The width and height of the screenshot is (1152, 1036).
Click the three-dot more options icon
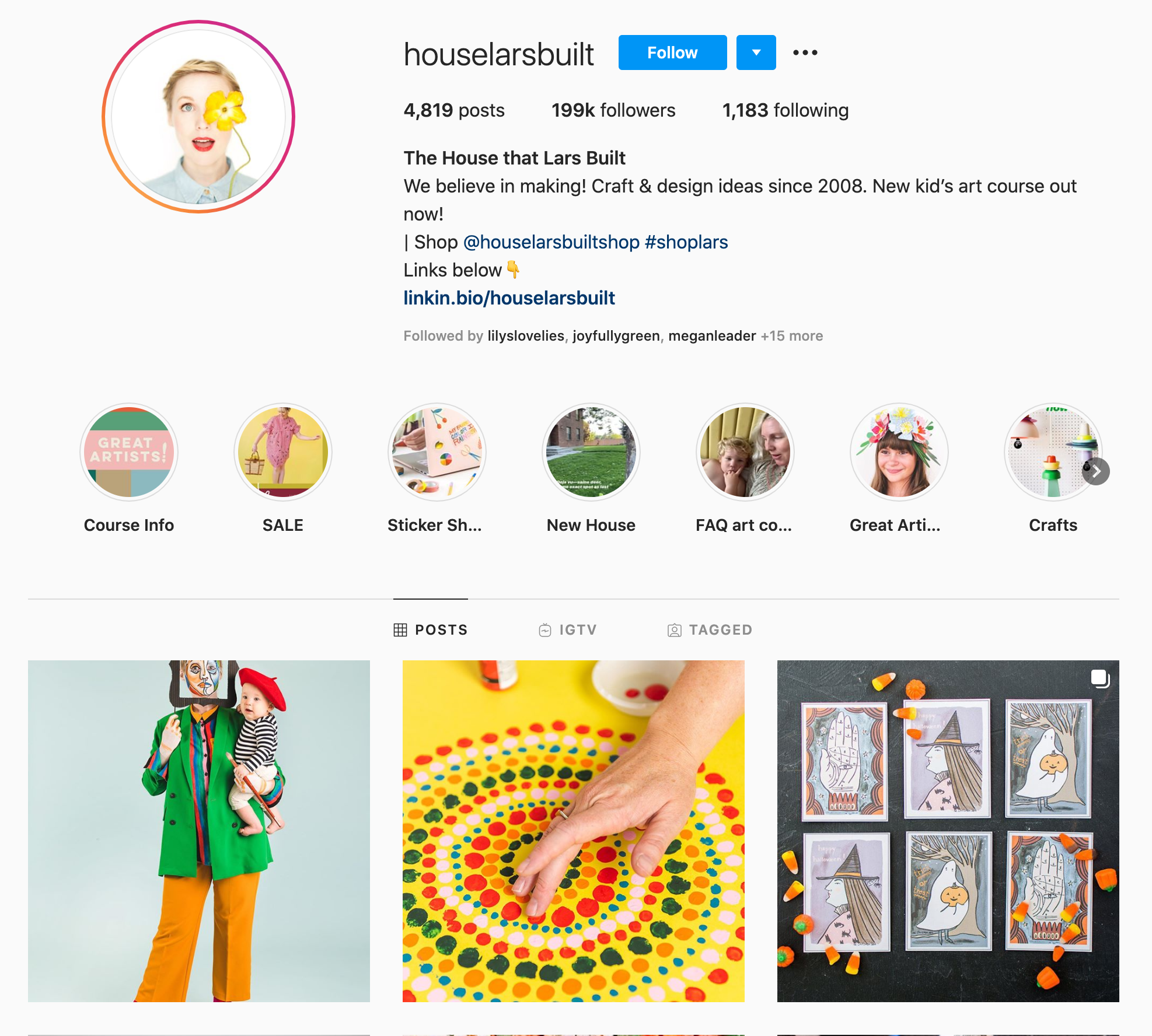click(x=805, y=52)
